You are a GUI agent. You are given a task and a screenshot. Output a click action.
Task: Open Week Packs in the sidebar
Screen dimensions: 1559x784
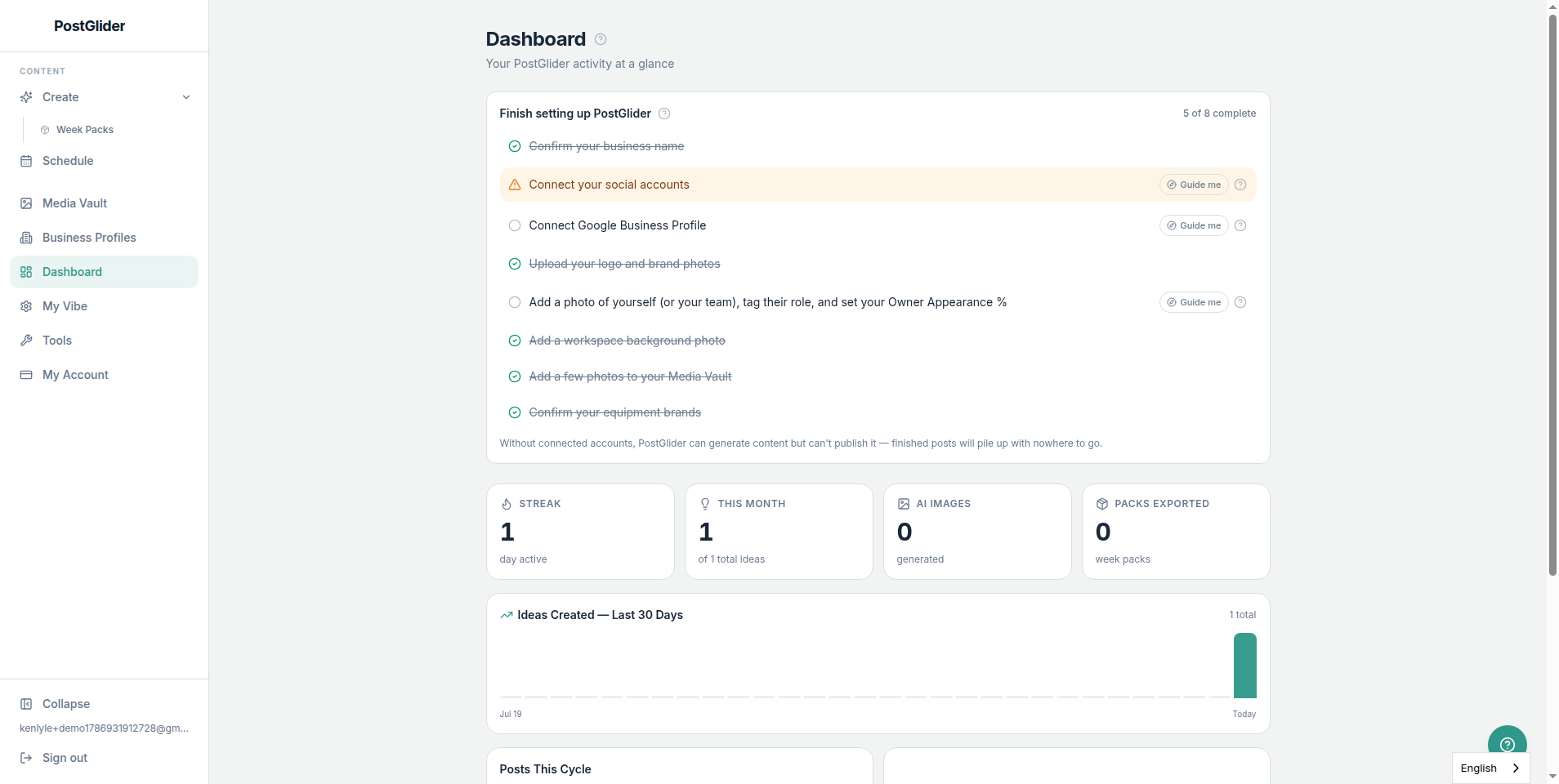[x=85, y=130]
